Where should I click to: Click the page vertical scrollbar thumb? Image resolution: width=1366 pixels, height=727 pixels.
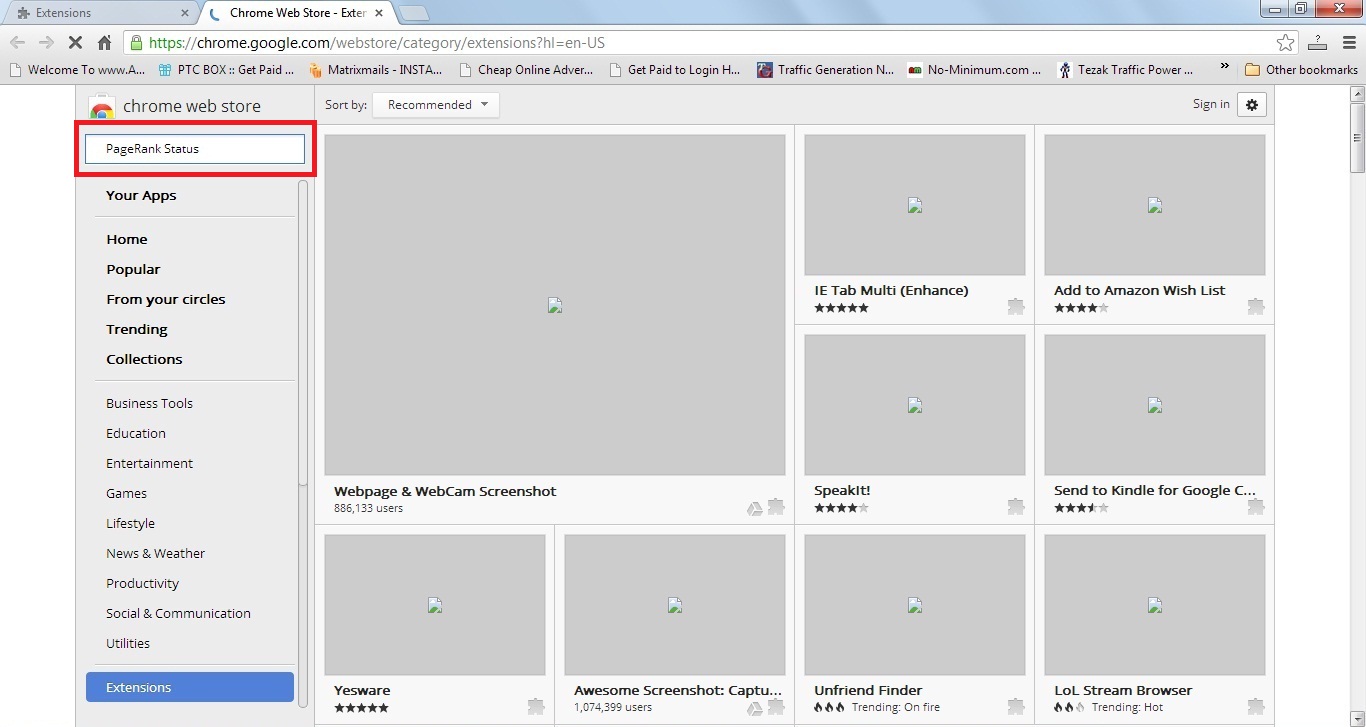click(1357, 137)
